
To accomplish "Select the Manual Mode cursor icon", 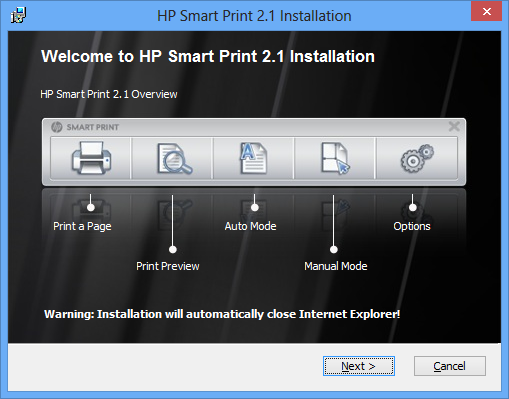I will pos(335,158).
